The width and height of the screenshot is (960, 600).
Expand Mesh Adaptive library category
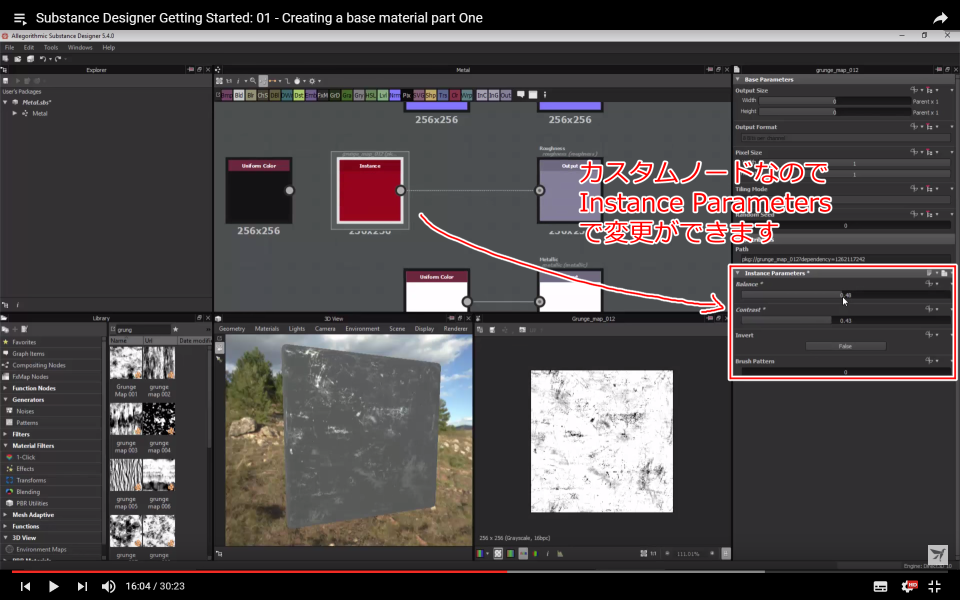click(x=6, y=515)
